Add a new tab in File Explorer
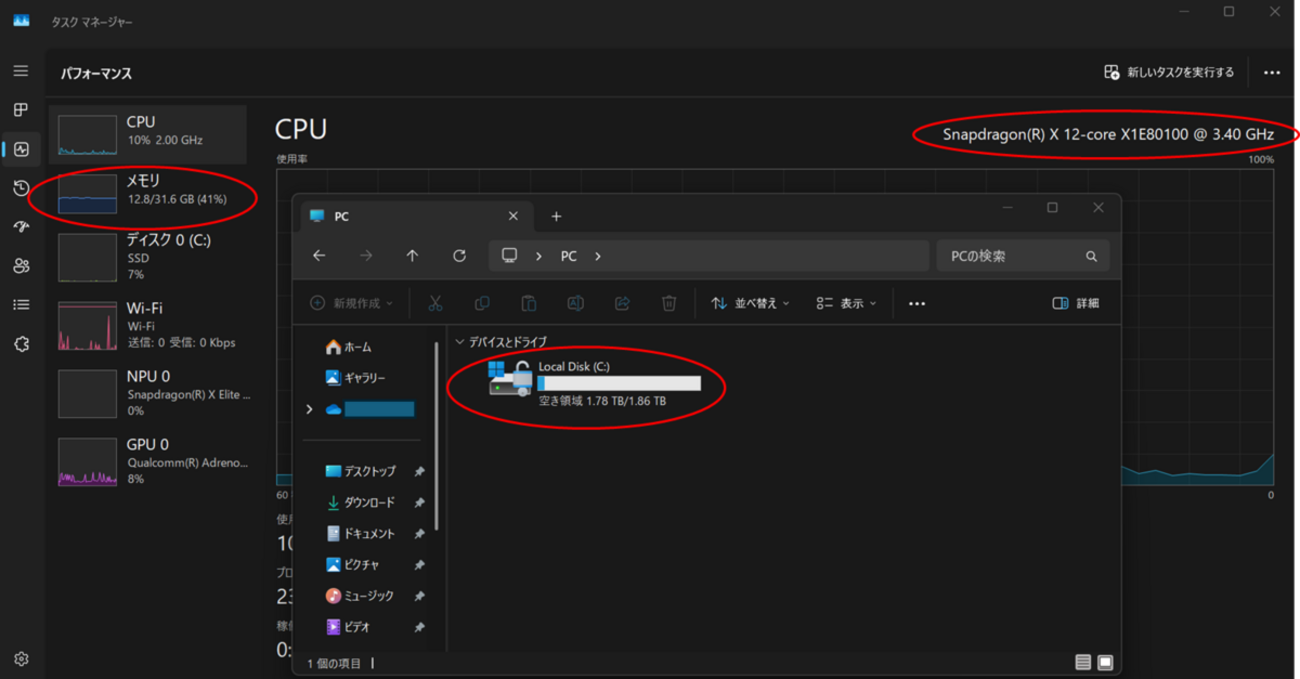This screenshot has height=679, width=1300. [x=556, y=216]
